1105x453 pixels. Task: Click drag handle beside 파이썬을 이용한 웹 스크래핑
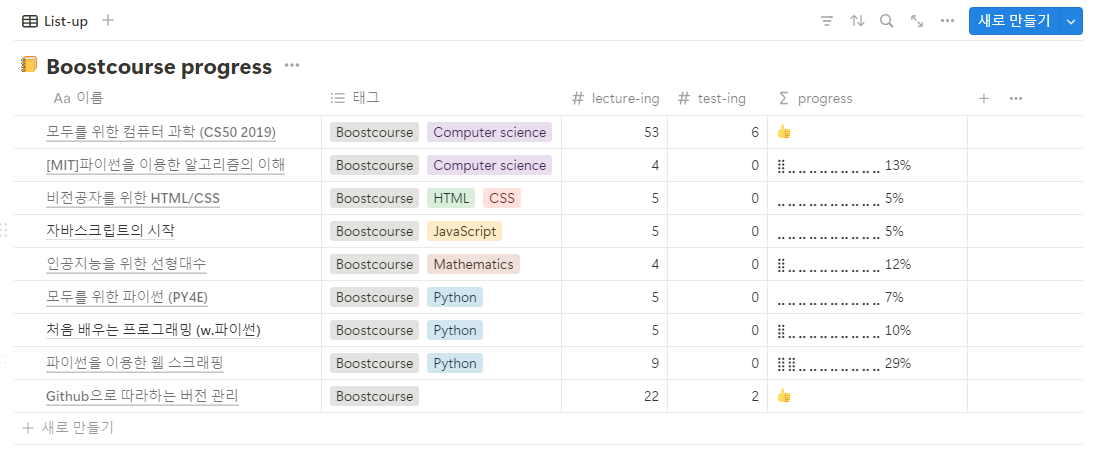(4, 363)
